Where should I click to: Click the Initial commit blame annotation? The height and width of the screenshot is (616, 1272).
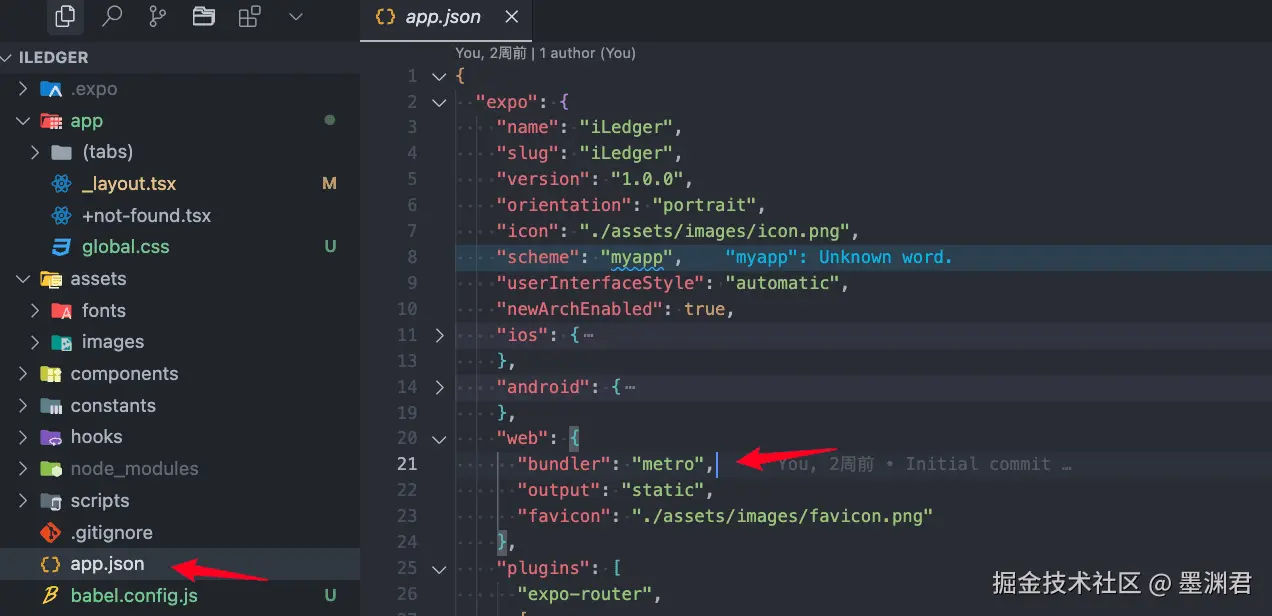point(923,464)
